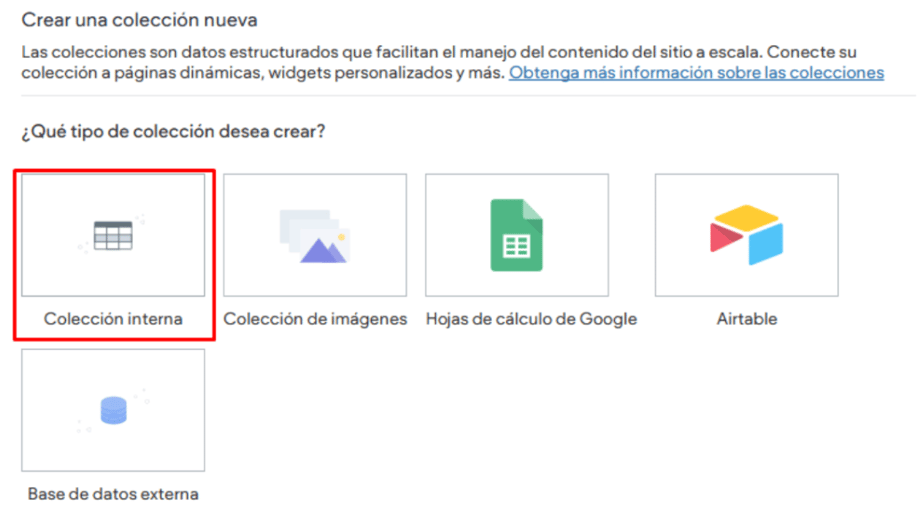Click the blue database cylinder icon
Screen dimensions: 919x515
[x=113, y=411]
